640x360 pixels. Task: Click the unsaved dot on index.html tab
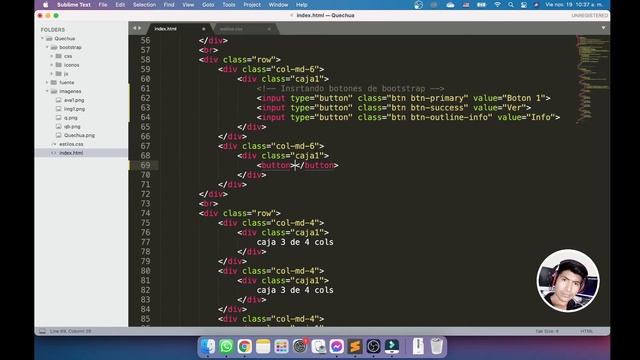[x=204, y=29]
